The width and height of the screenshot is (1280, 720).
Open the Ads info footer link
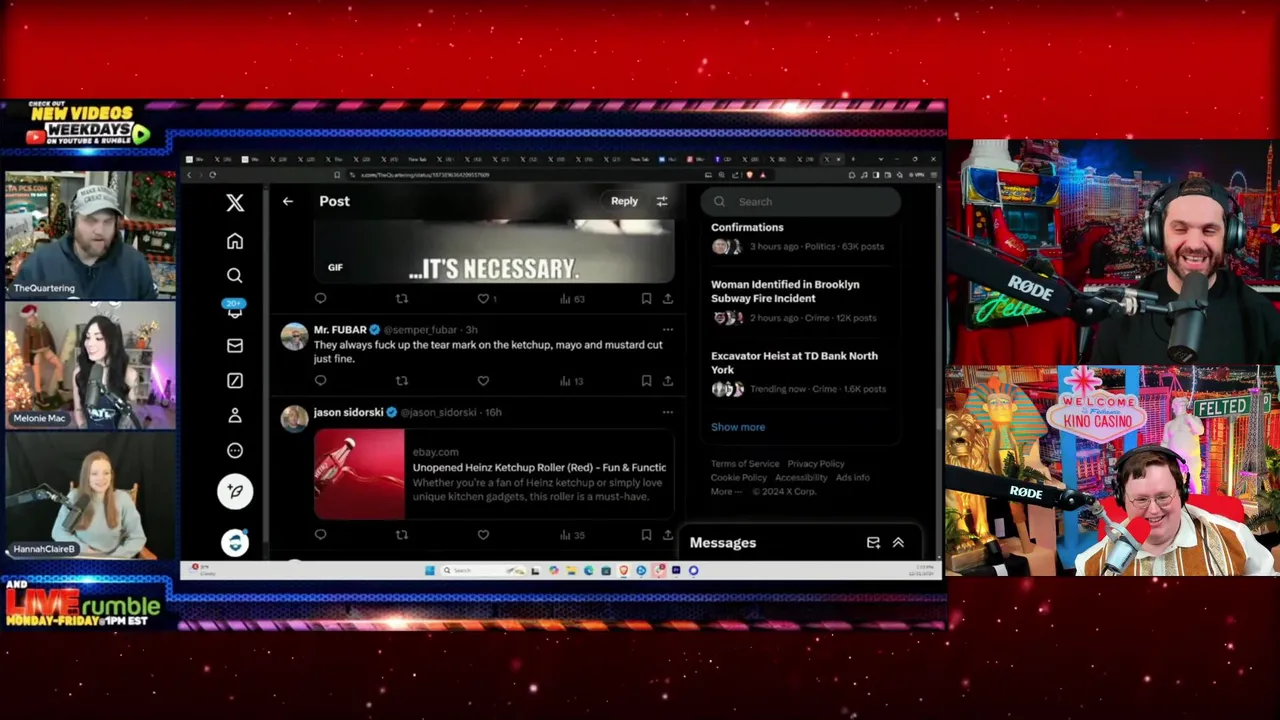(853, 478)
